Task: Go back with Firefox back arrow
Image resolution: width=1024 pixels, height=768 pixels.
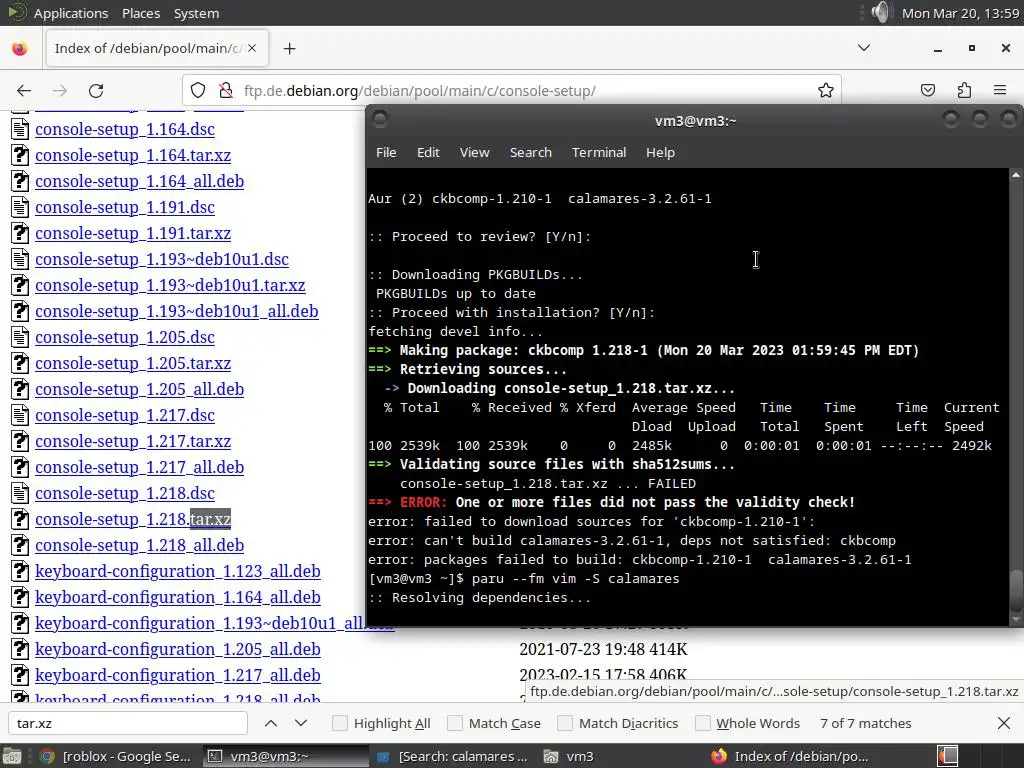Action: pos(24,91)
